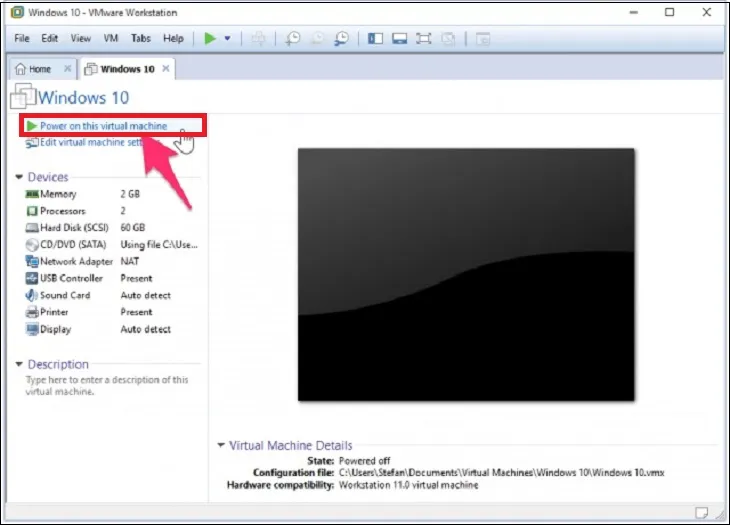730x525 pixels.
Task: Select the USB Controller label
Action: 71,278
